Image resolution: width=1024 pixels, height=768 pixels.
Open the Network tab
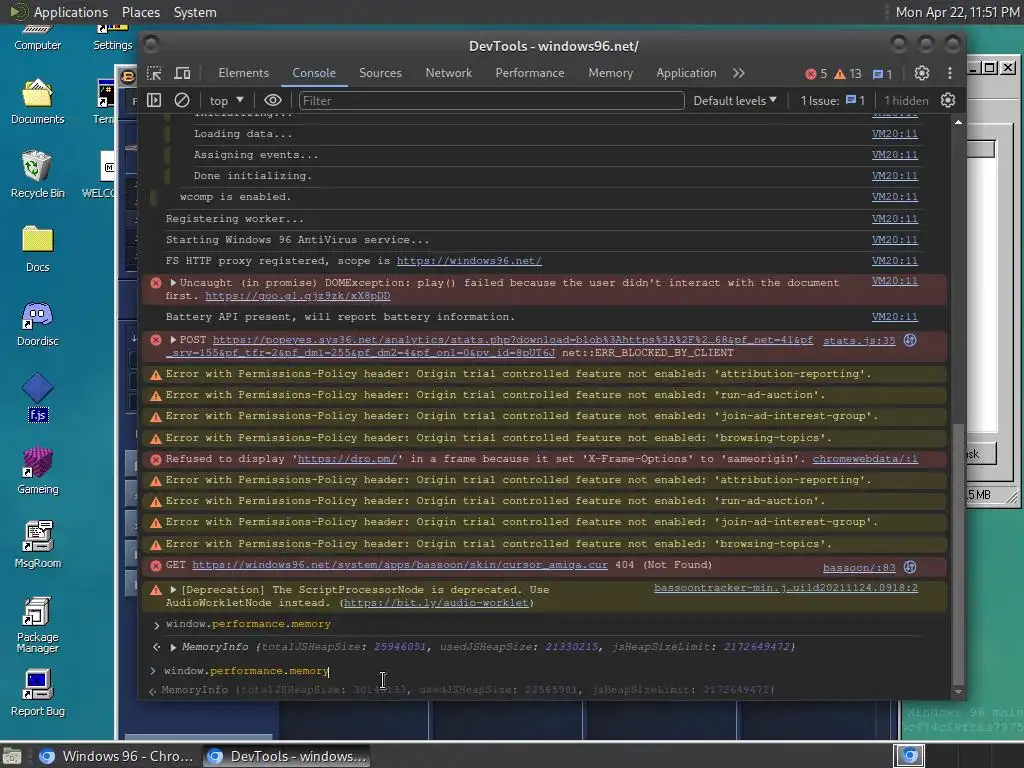click(449, 73)
